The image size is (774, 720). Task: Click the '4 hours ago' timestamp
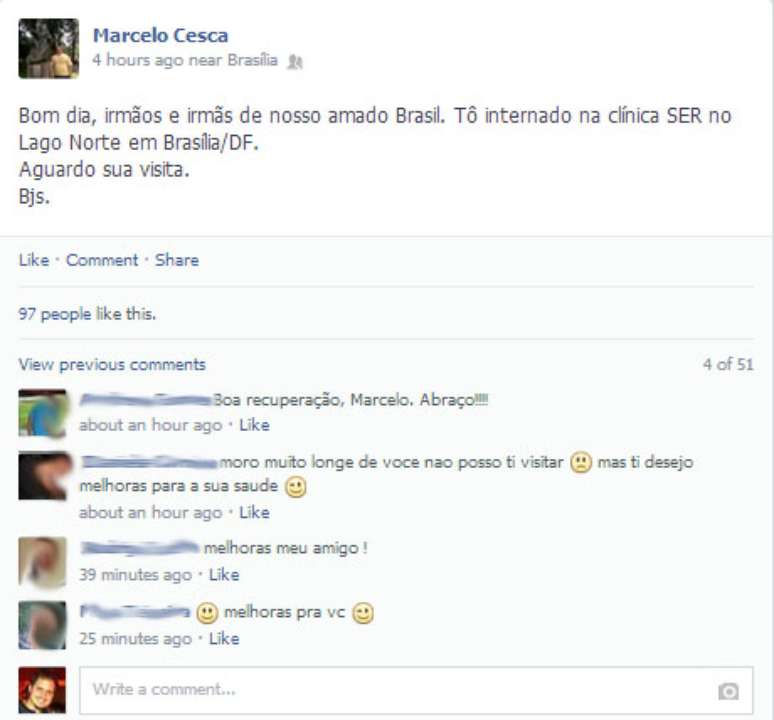click(x=135, y=60)
